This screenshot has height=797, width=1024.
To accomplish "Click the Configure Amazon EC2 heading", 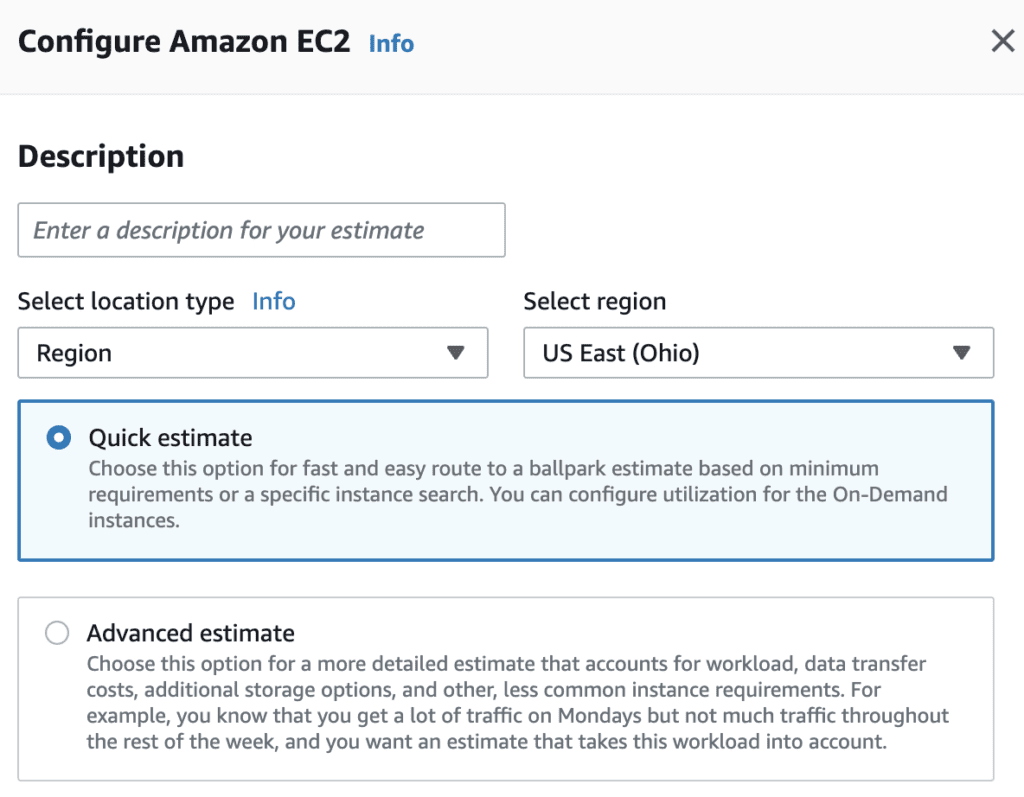I will (x=184, y=42).
